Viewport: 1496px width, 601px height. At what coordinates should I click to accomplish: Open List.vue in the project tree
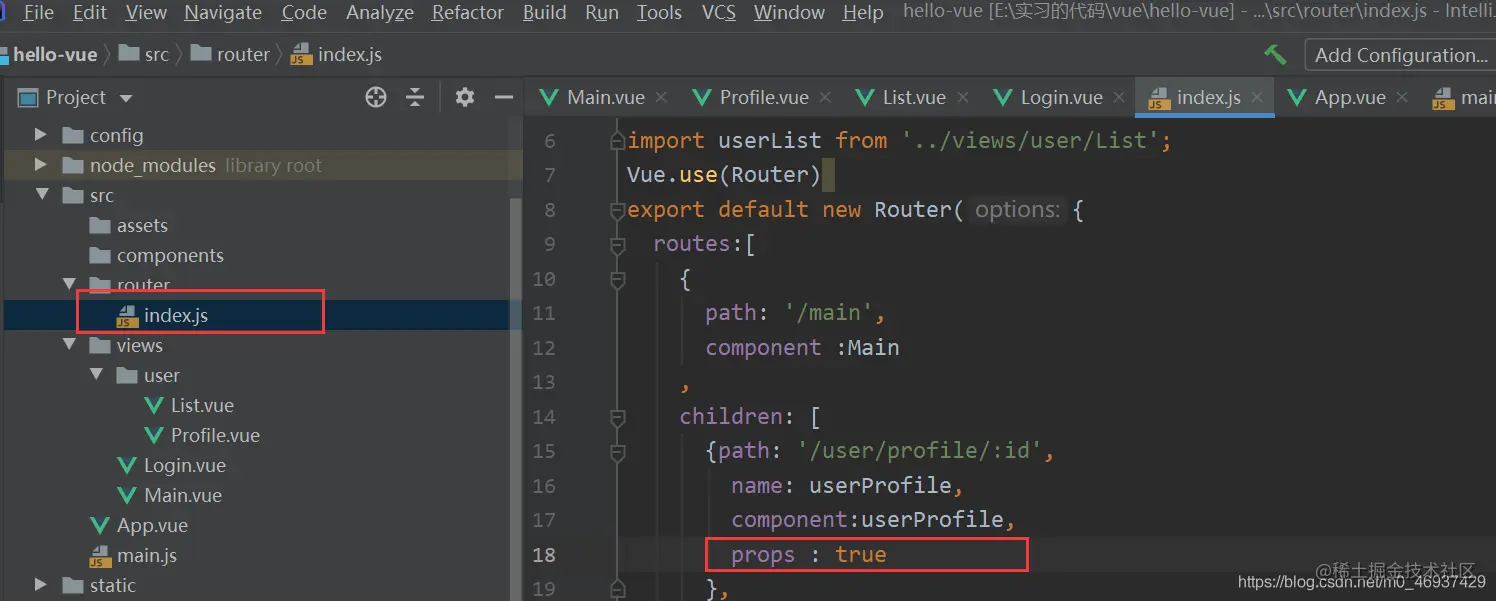(x=189, y=405)
